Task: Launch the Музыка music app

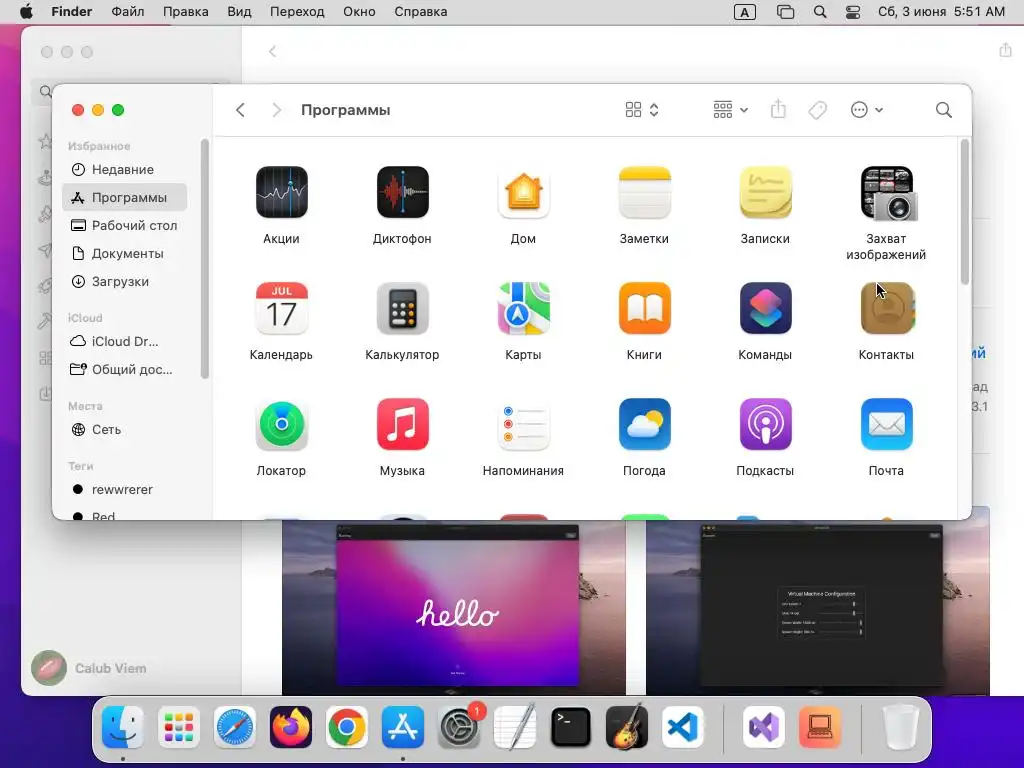Action: pos(402,424)
